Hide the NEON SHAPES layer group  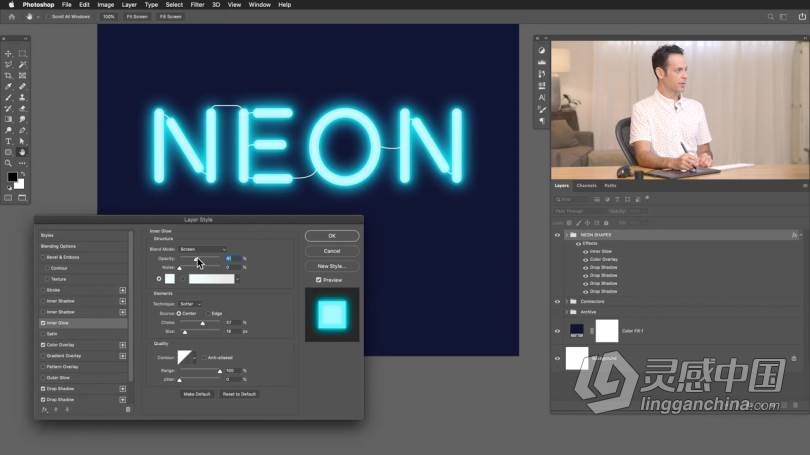tap(557, 235)
